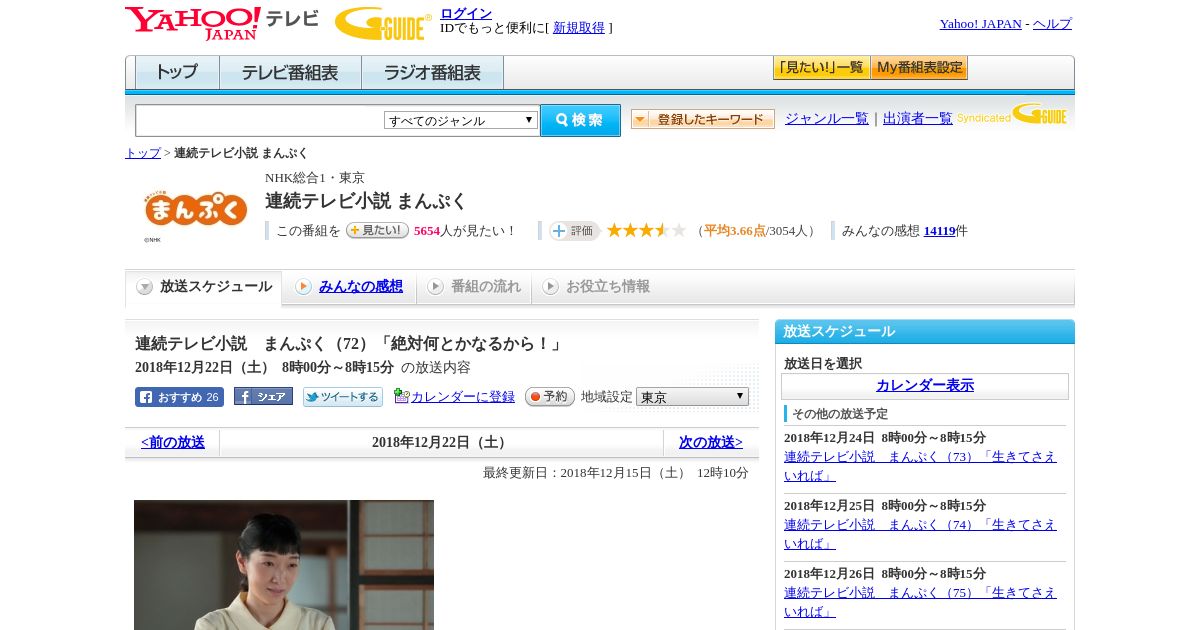Click the 放送スケジュール tab arrow icon
Viewport: 1200px width, 630px height.
point(145,287)
